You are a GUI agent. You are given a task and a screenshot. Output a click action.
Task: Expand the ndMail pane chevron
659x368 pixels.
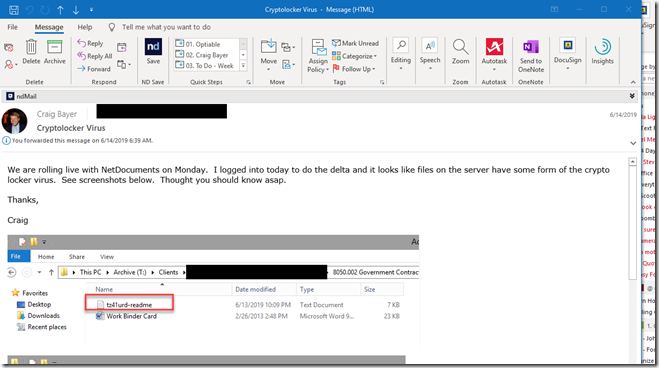pos(632,96)
